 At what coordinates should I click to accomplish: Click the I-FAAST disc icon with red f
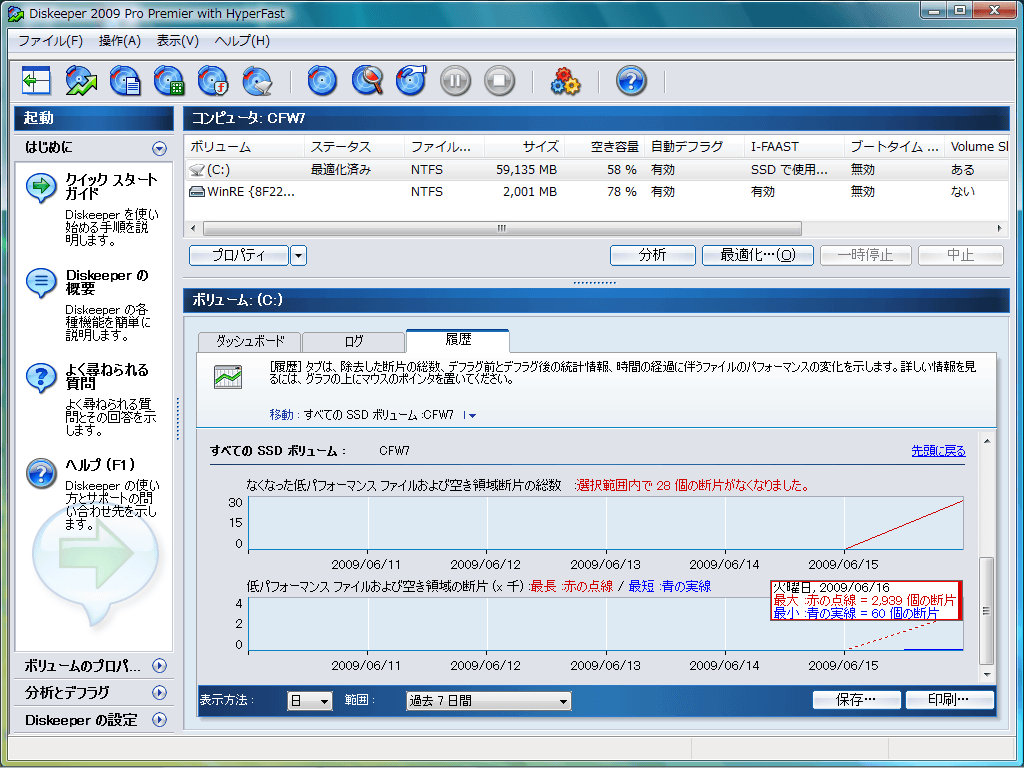tap(214, 81)
